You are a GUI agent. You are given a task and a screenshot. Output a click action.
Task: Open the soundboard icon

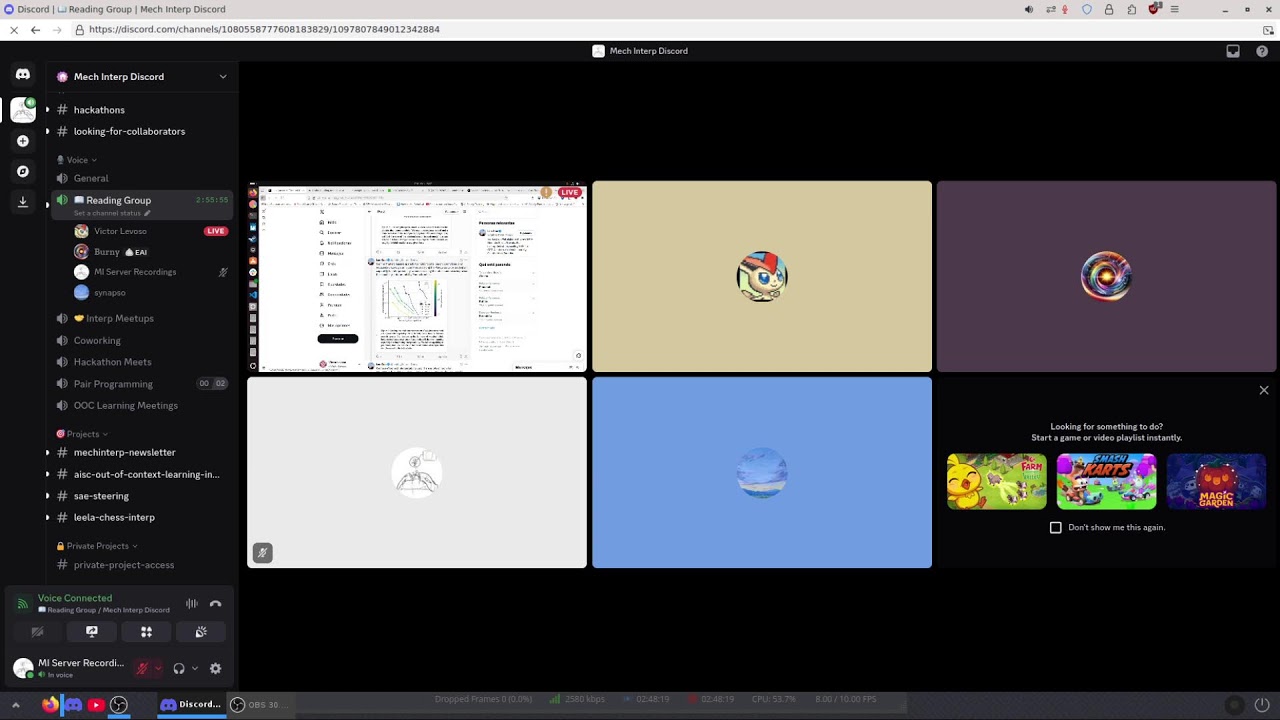(x=201, y=632)
